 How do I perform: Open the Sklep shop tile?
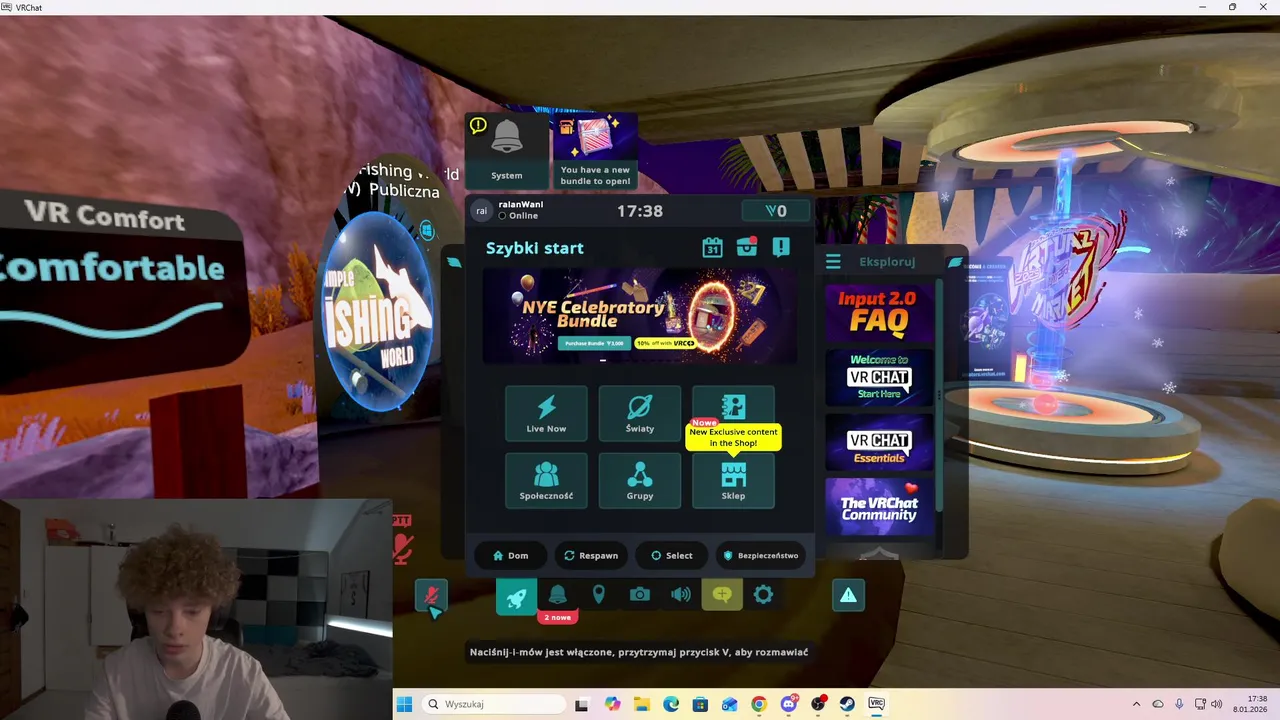click(733, 480)
